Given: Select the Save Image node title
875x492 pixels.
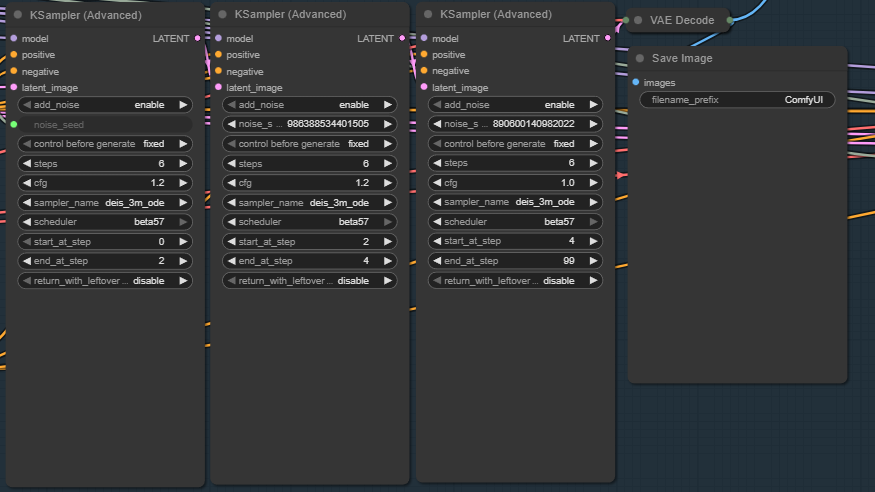Looking at the screenshot, I should tap(682, 58).
